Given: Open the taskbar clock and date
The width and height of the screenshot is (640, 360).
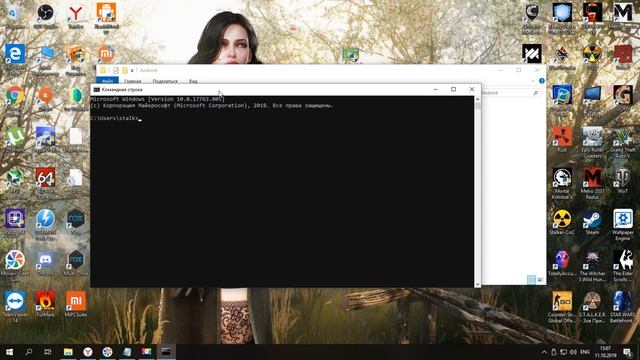Looking at the screenshot, I should pyautogui.click(x=606, y=352).
